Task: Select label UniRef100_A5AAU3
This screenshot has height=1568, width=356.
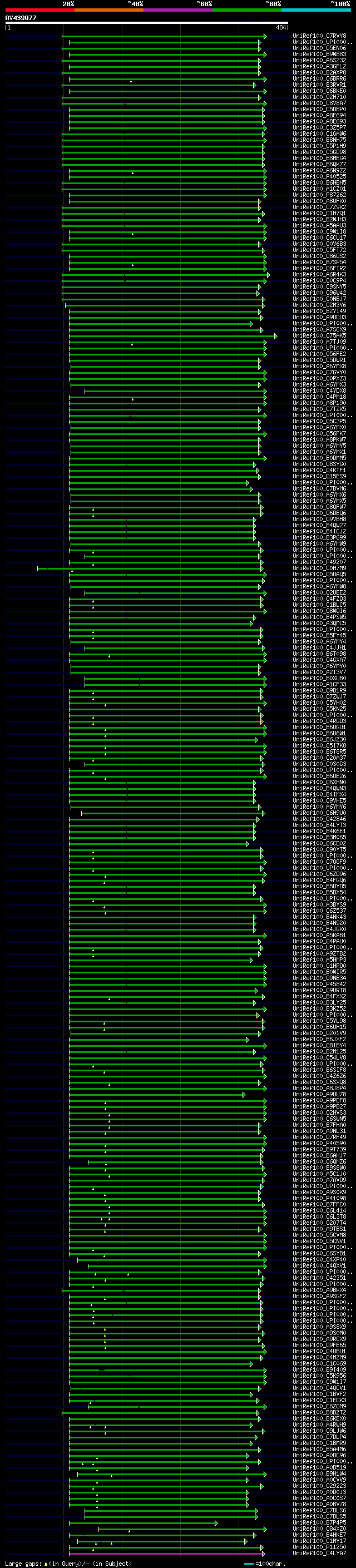Action: coord(319,225)
